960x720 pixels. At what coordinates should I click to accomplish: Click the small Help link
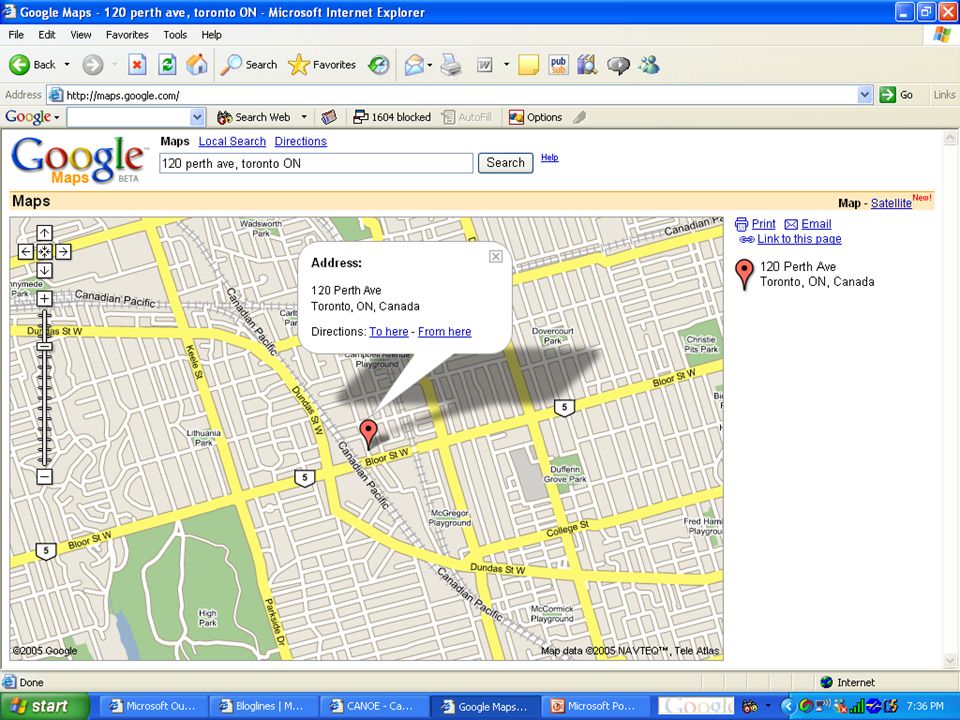549,157
